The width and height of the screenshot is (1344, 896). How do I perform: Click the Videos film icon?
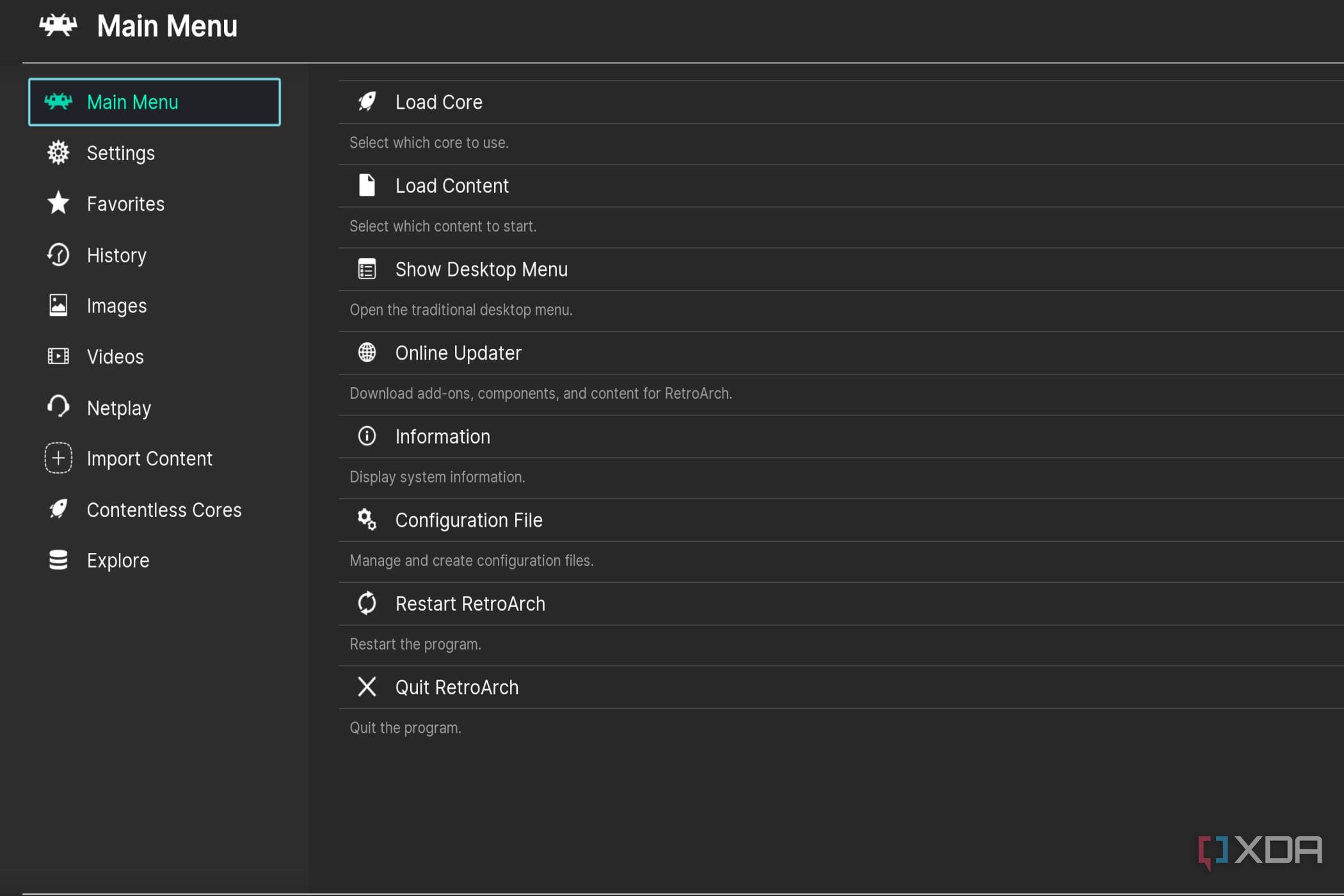point(58,356)
